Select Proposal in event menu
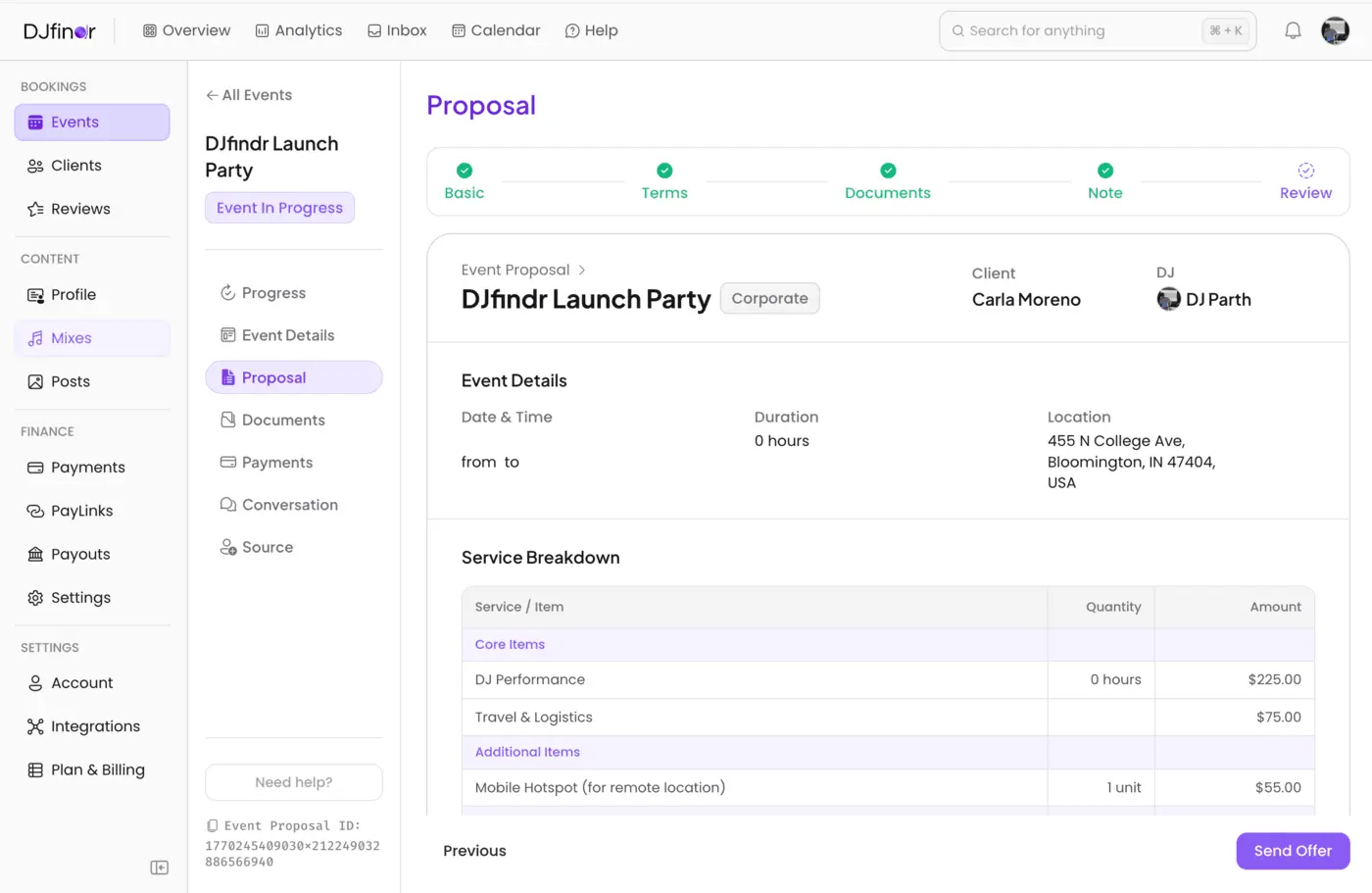The width and height of the screenshot is (1372, 893). 293,377
